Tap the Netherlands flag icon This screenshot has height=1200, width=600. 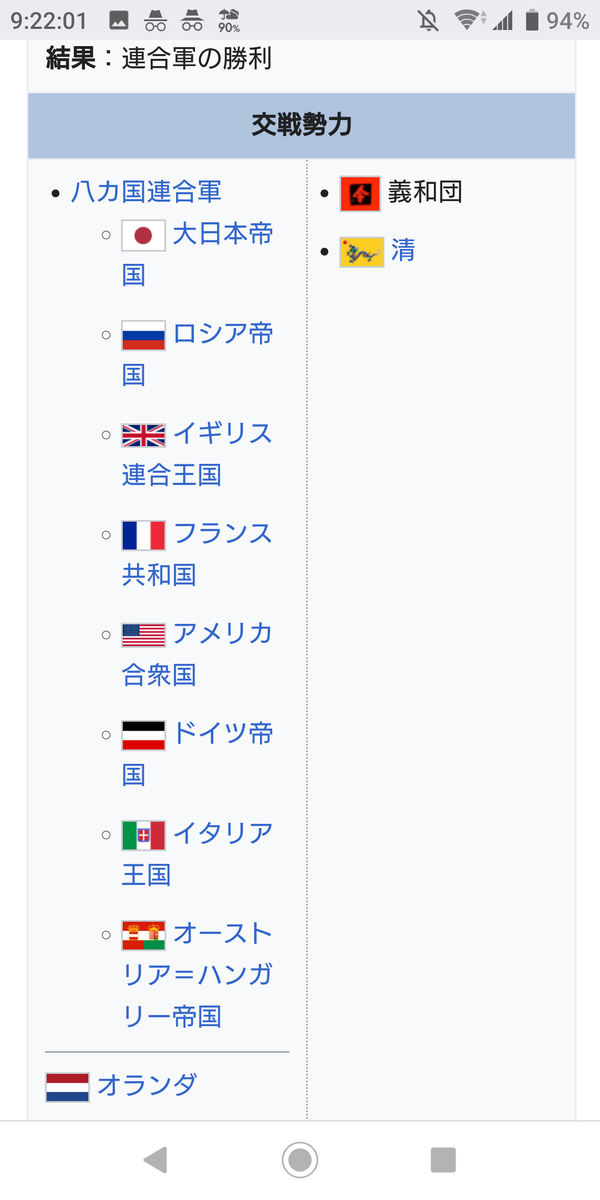(x=67, y=1086)
